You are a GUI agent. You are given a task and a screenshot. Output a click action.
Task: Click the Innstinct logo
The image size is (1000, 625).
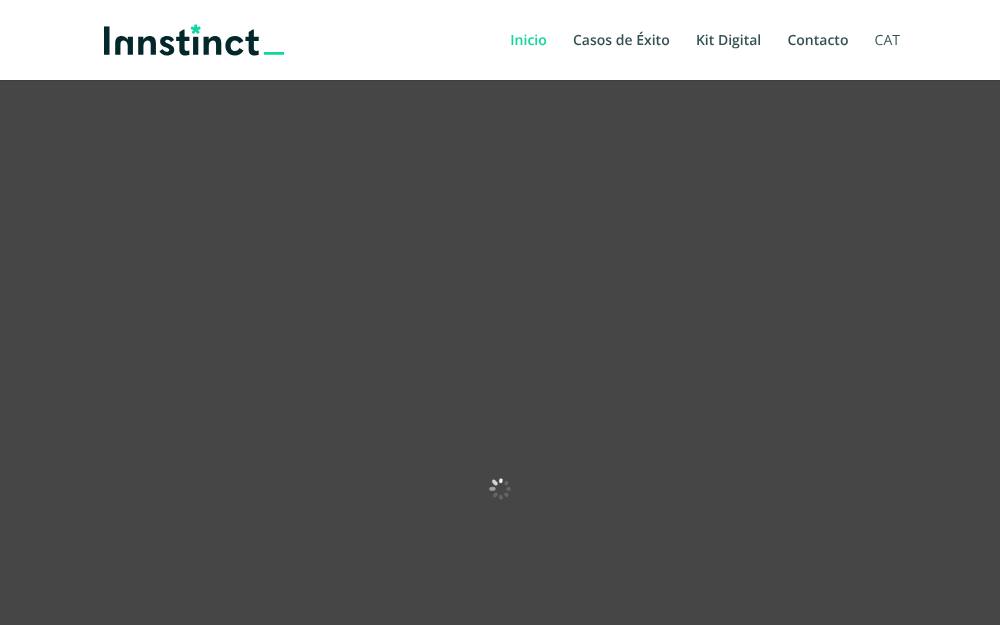(194, 40)
